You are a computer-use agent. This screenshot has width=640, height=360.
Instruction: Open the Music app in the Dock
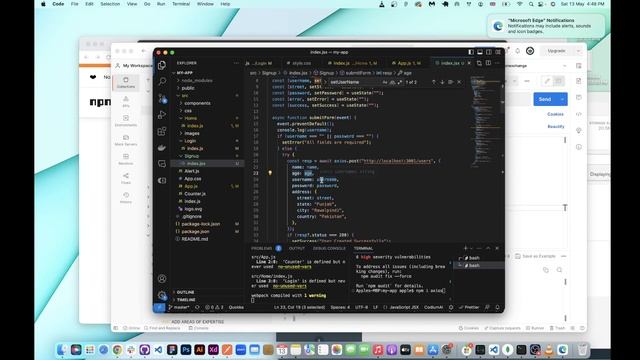(x=378, y=349)
